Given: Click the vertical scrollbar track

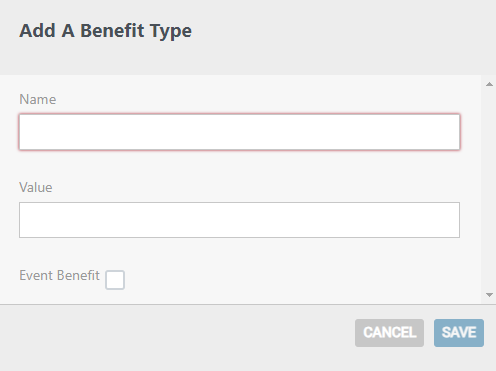Looking at the screenshot, I should coord(489,189).
